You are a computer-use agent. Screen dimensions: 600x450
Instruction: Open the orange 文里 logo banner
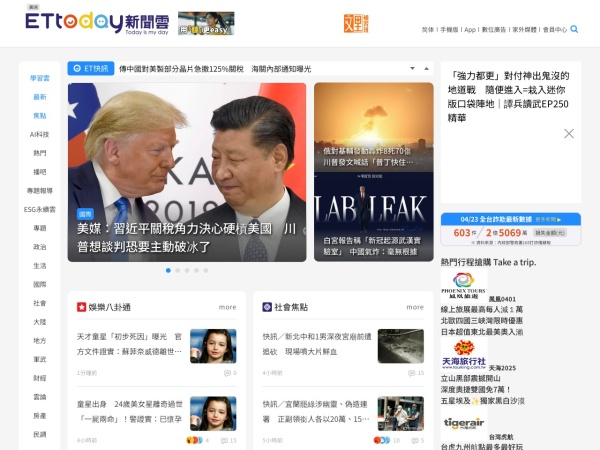pos(356,23)
